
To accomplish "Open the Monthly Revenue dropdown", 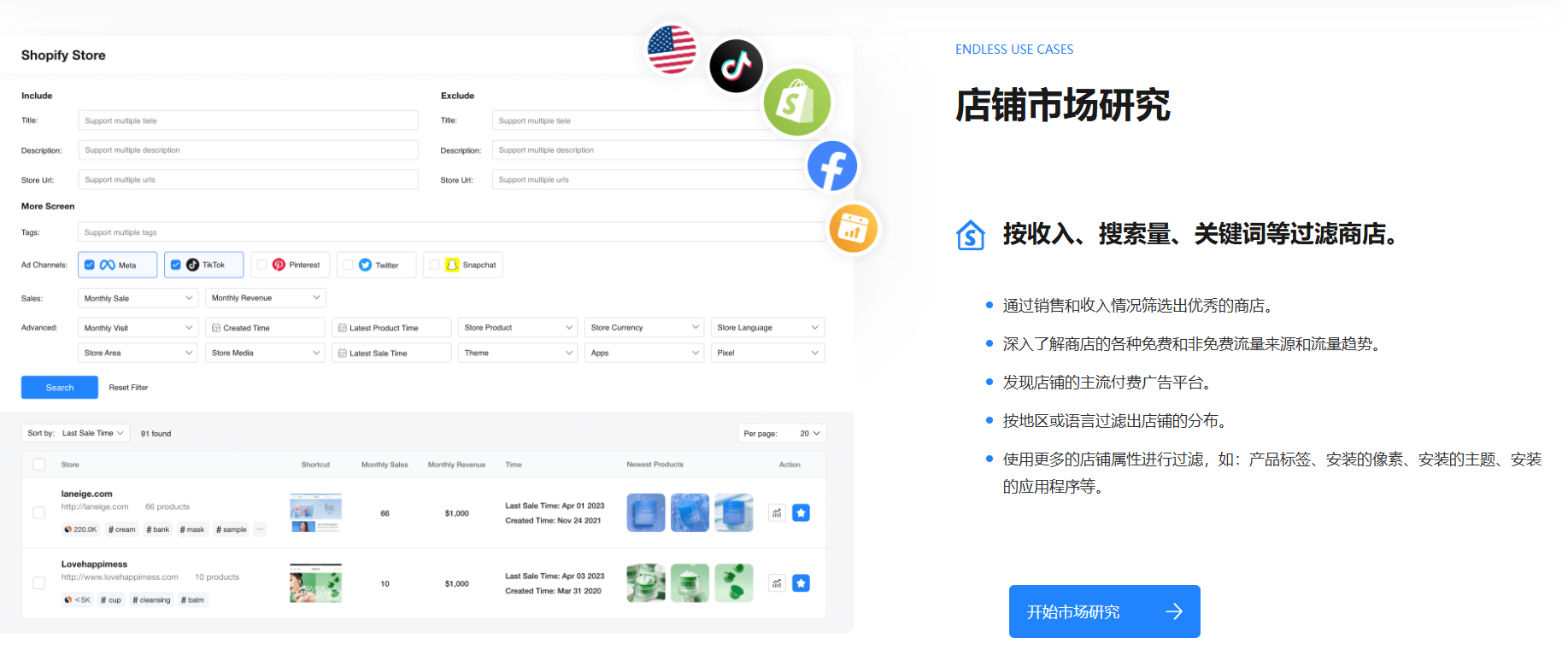I will [266, 298].
